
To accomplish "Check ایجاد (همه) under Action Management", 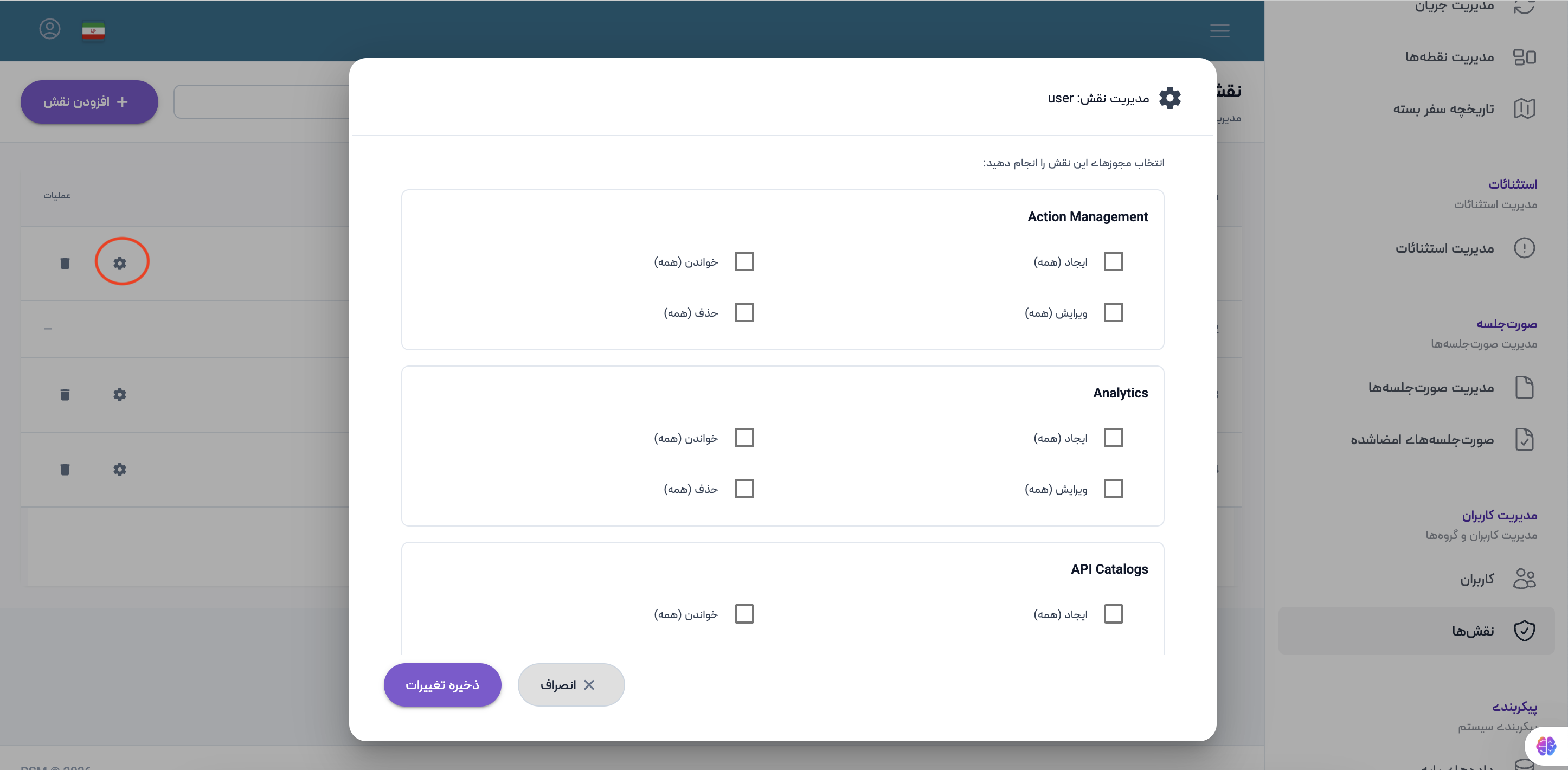I will pos(1113,262).
